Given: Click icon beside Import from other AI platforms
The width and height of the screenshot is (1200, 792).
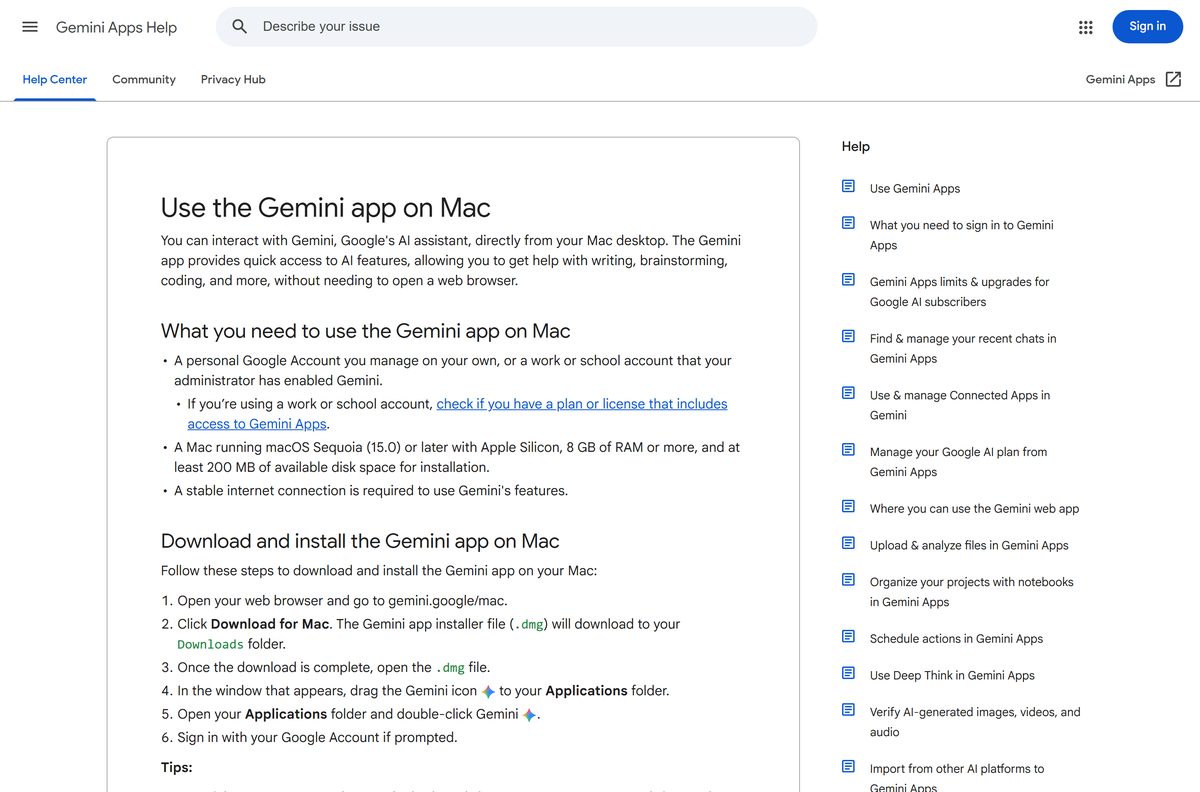Looking at the screenshot, I should coord(848,766).
